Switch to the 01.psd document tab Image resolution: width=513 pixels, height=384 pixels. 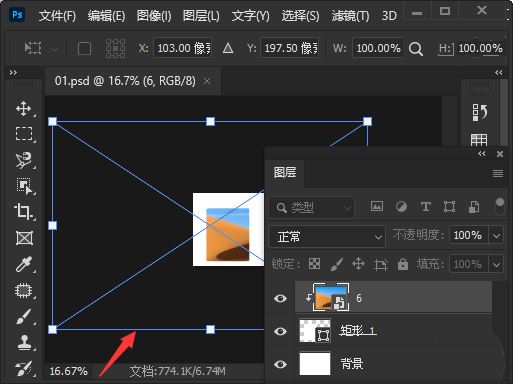click(125, 81)
